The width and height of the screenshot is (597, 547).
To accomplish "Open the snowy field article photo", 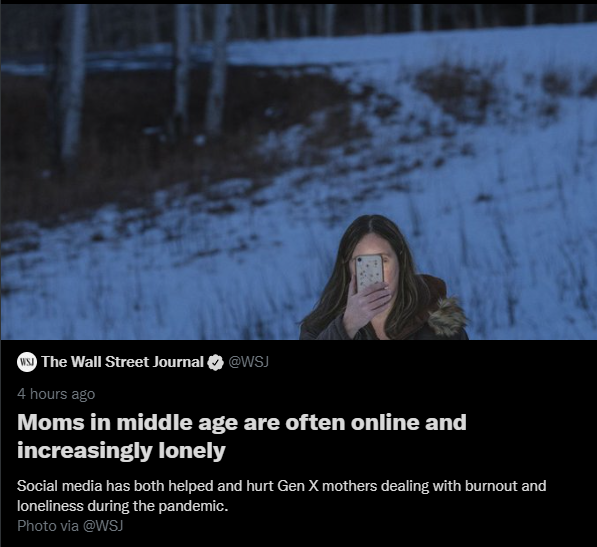I will (x=298, y=172).
